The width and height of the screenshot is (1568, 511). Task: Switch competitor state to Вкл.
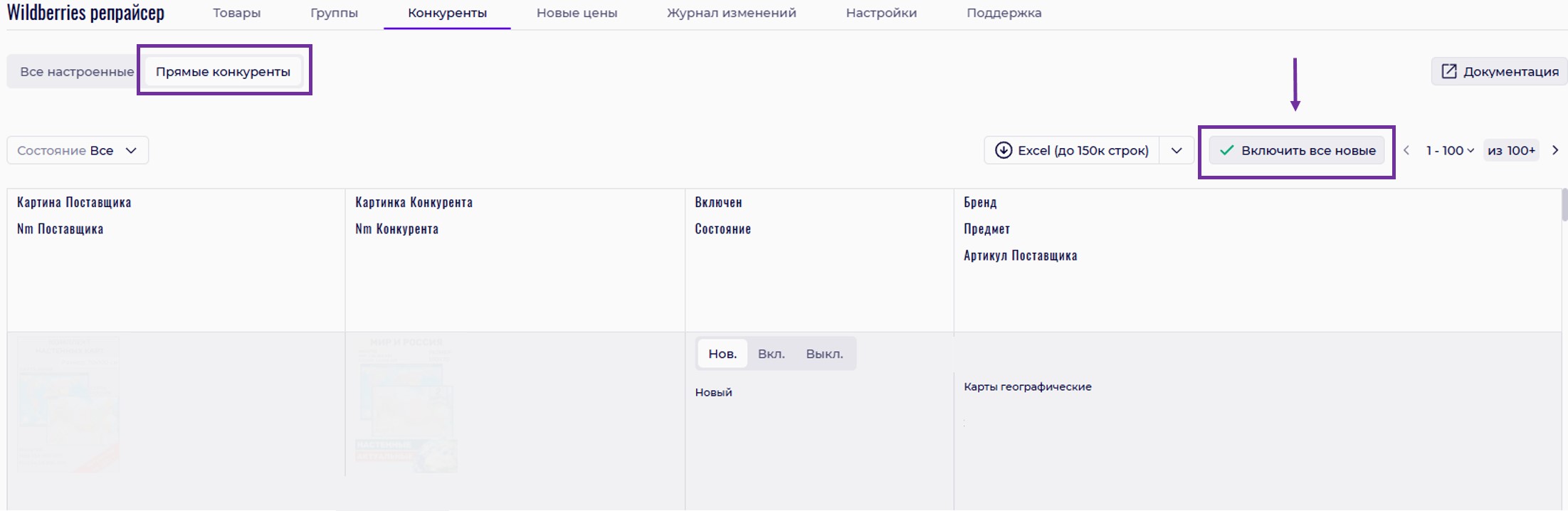point(771,354)
